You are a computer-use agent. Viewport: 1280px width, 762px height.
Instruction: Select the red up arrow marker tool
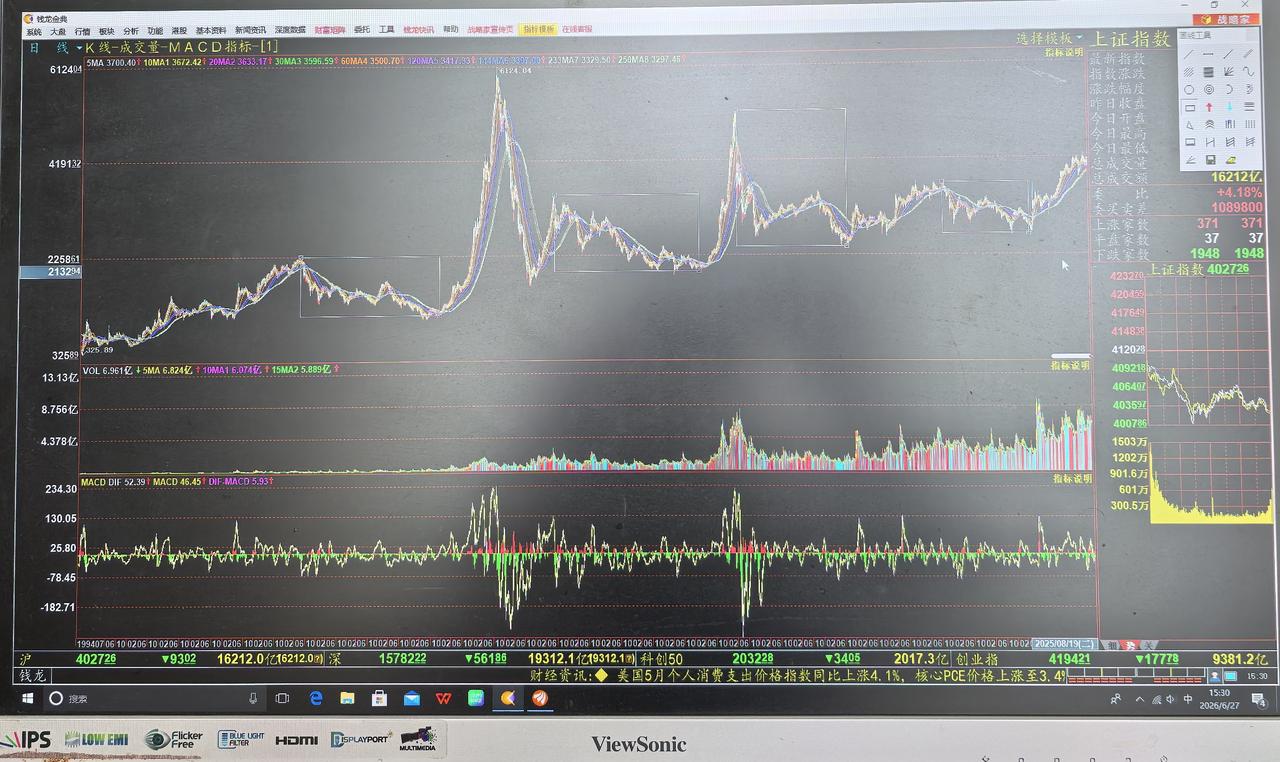[x=1209, y=107]
